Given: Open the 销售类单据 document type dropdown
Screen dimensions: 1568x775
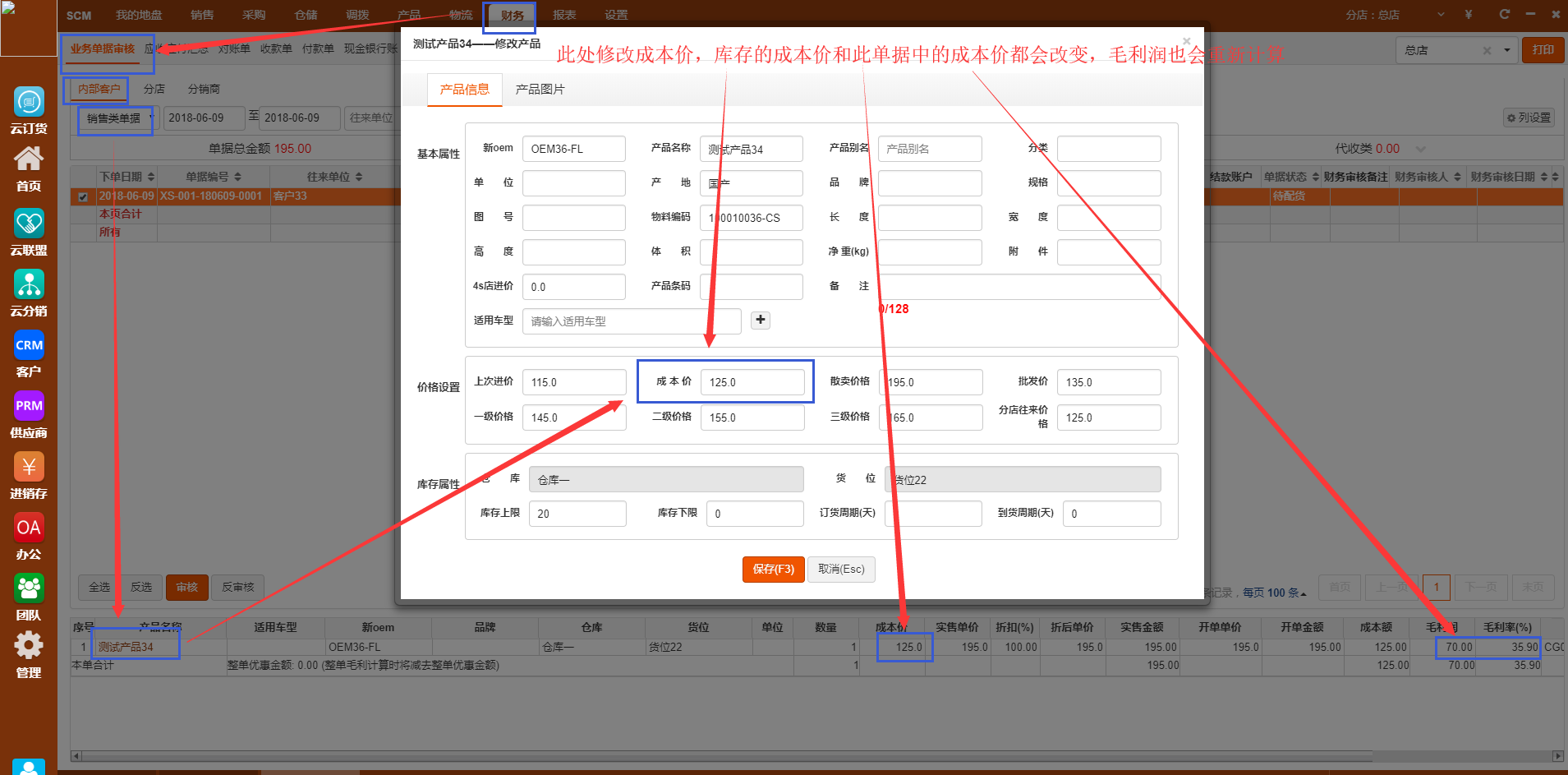Looking at the screenshot, I should (116, 119).
